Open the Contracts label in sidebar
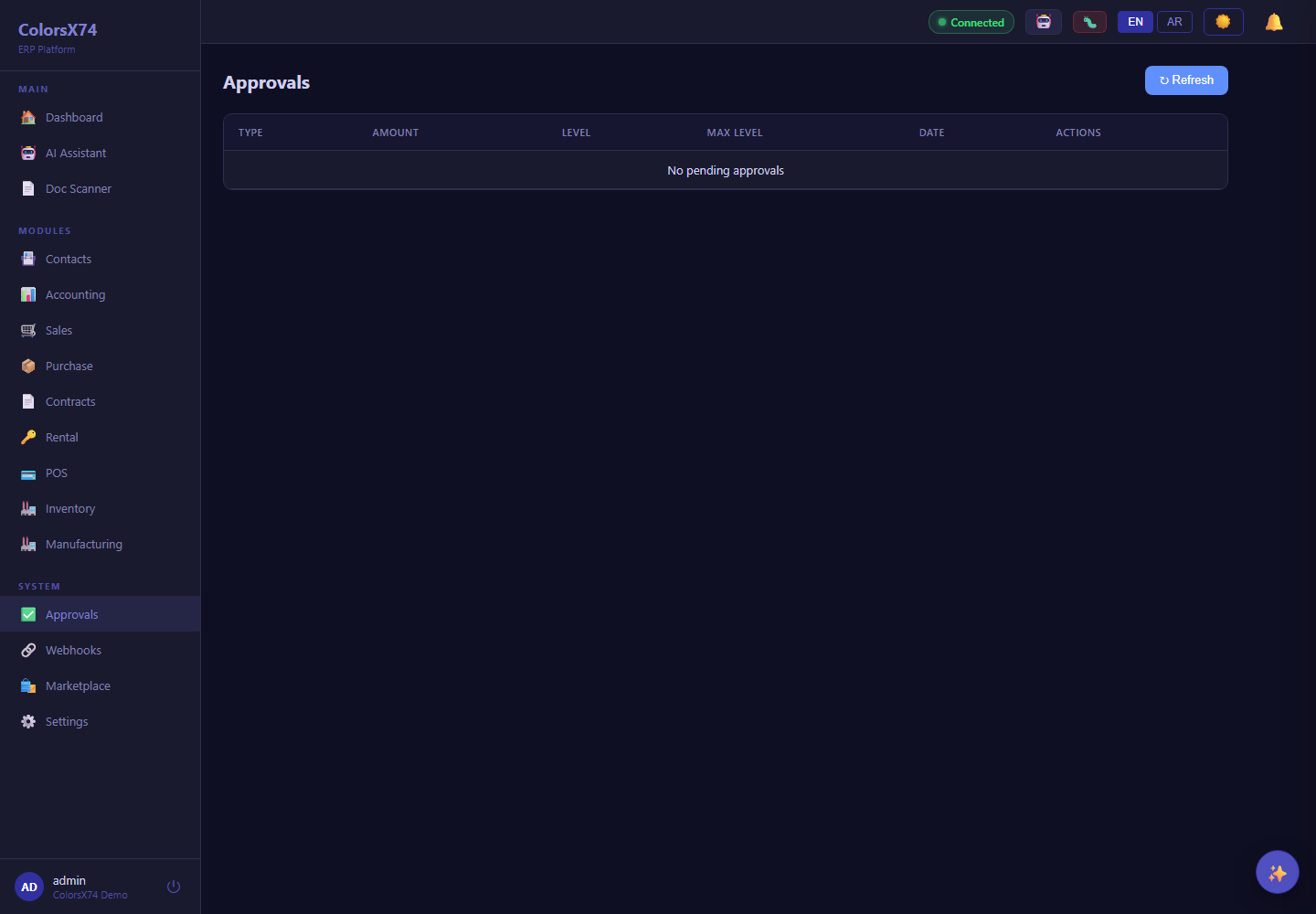1316x914 pixels. point(70,401)
